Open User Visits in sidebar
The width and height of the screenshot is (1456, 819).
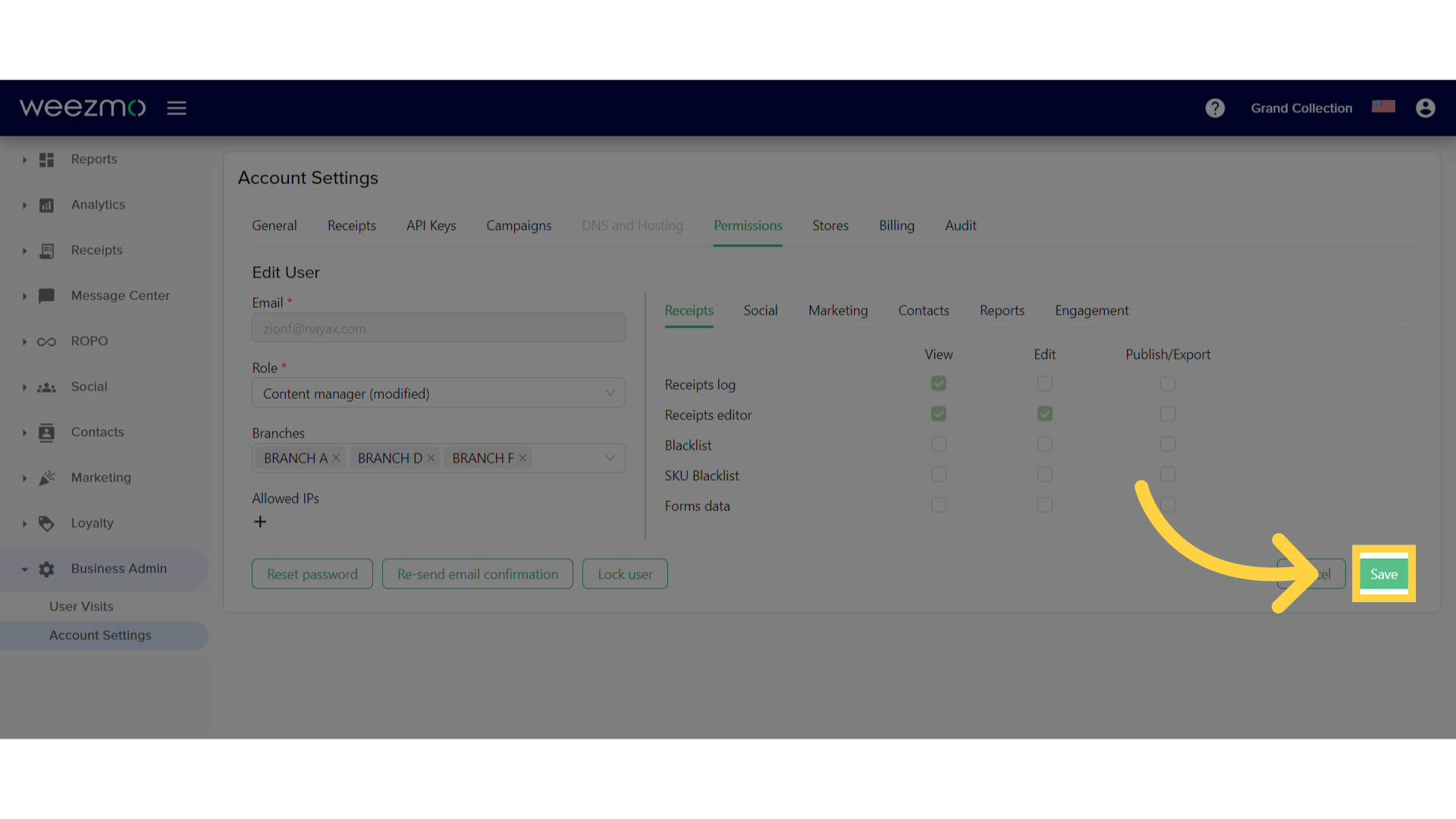(x=81, y=607)
